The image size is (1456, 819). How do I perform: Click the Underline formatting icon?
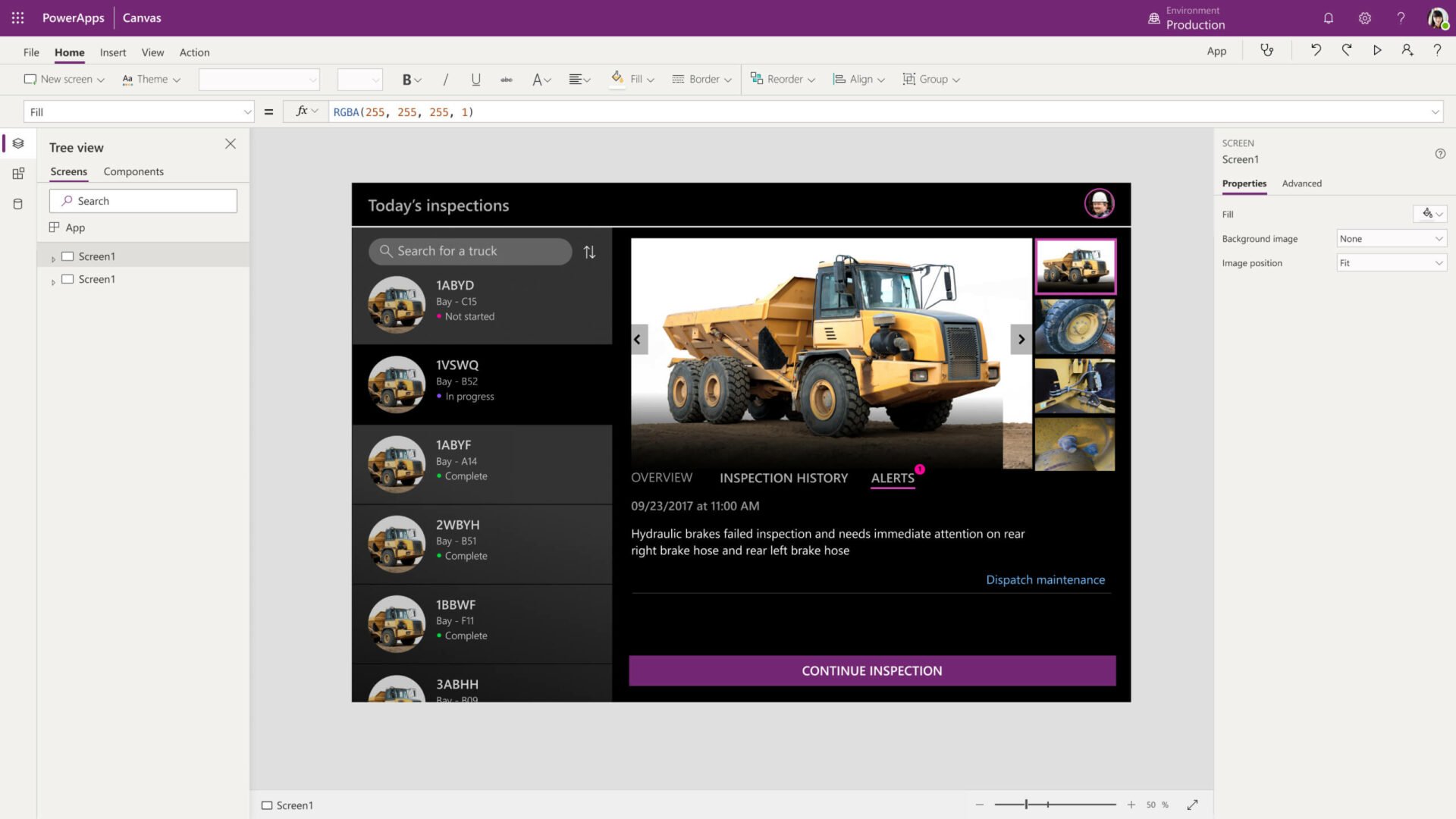[475, 79]
